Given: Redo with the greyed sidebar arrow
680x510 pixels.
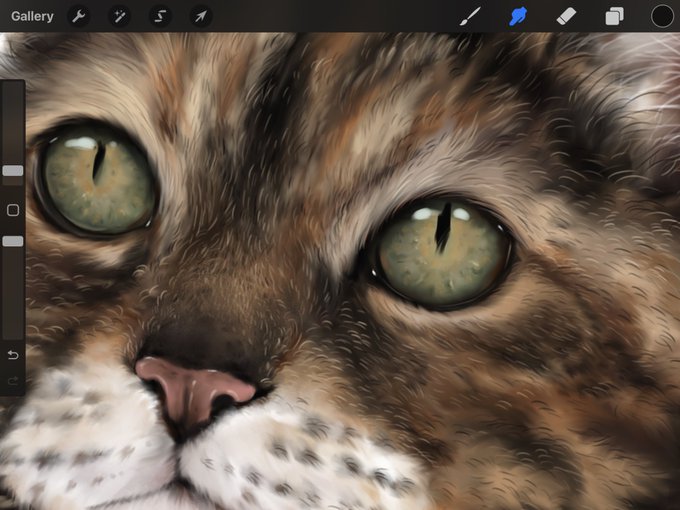Looking at the screenshot, I should (x=13, y=381).
